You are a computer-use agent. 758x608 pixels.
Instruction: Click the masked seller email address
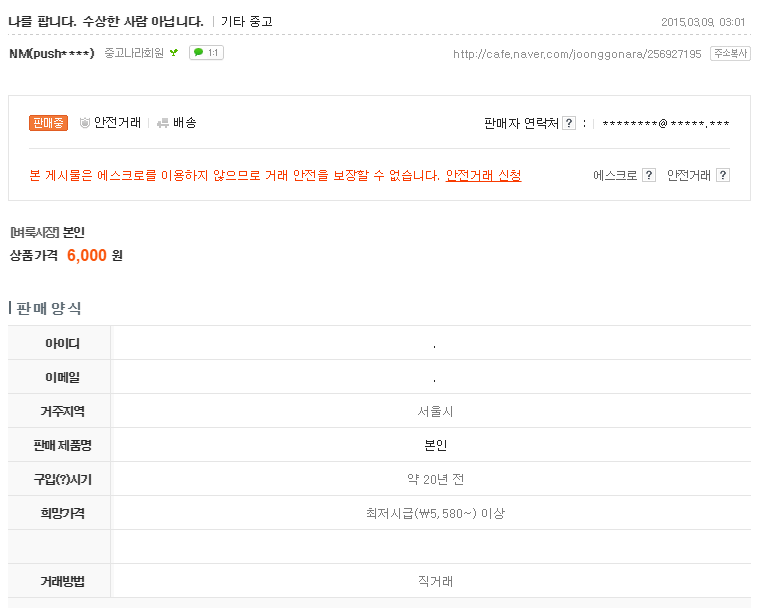[666, 124]
